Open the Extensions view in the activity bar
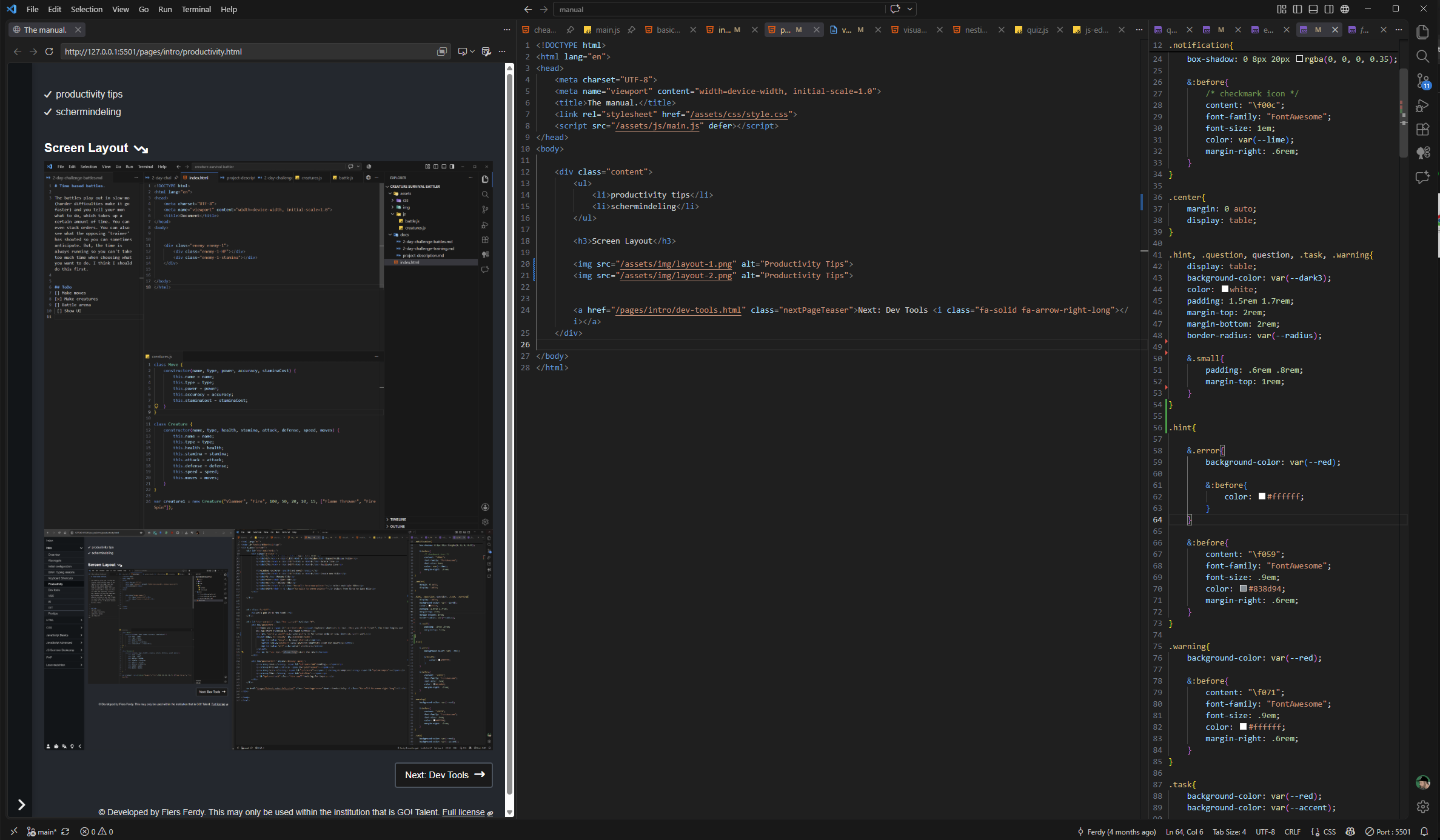This screenshot has height=840, width=1440. [x=1422, y=129]
